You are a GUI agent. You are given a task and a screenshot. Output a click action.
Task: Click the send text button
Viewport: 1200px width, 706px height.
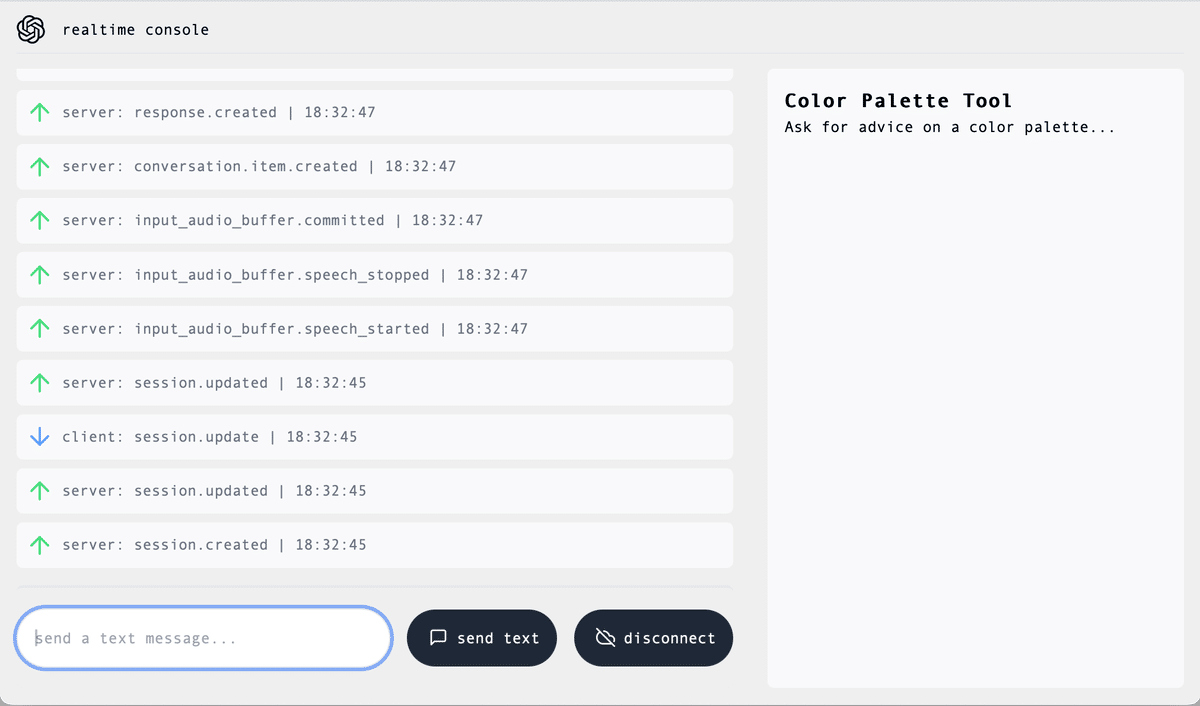pyautogui.click(x=482, y=637)
